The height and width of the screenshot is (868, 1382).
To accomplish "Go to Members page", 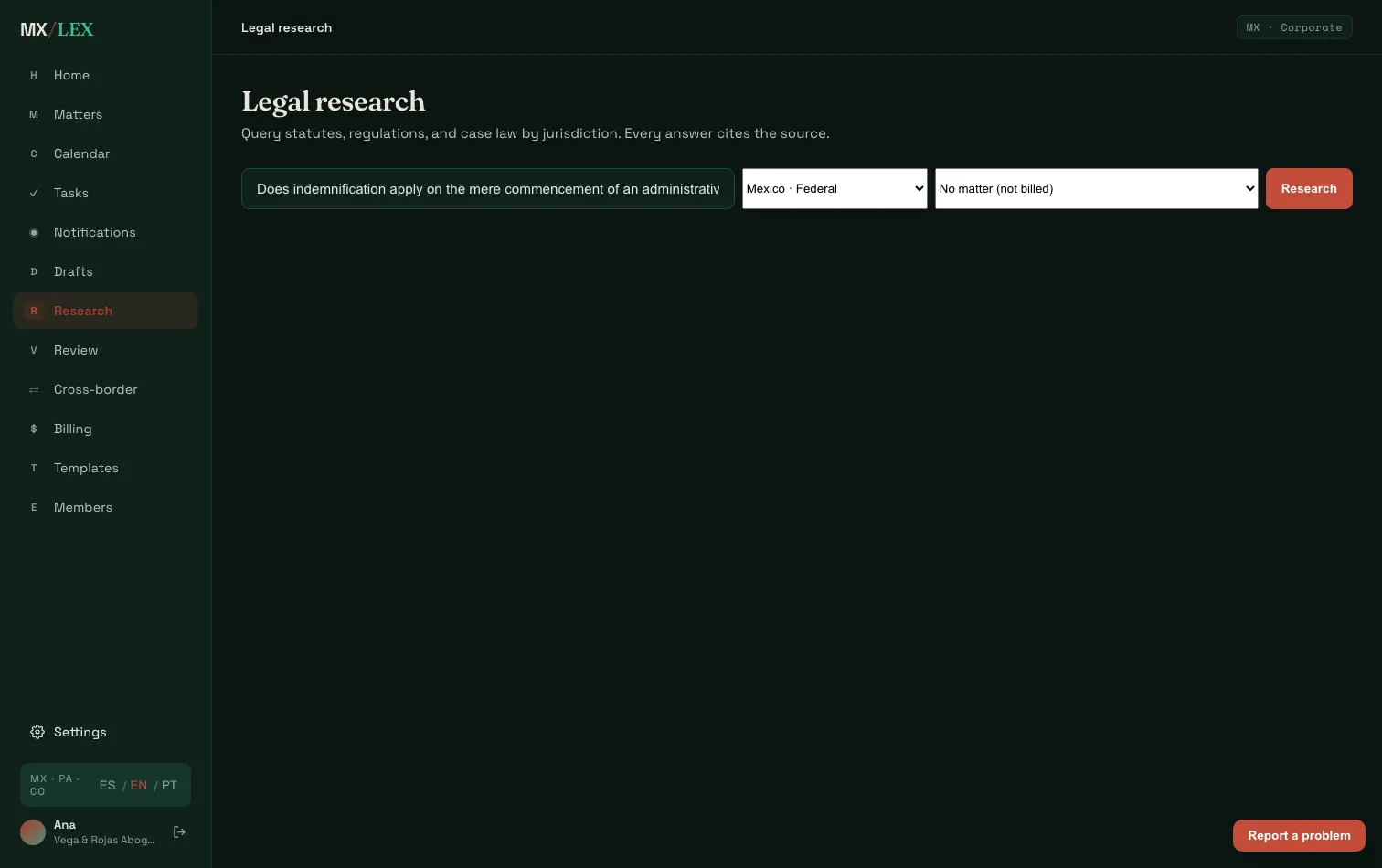I will click(x=105, y=507).
